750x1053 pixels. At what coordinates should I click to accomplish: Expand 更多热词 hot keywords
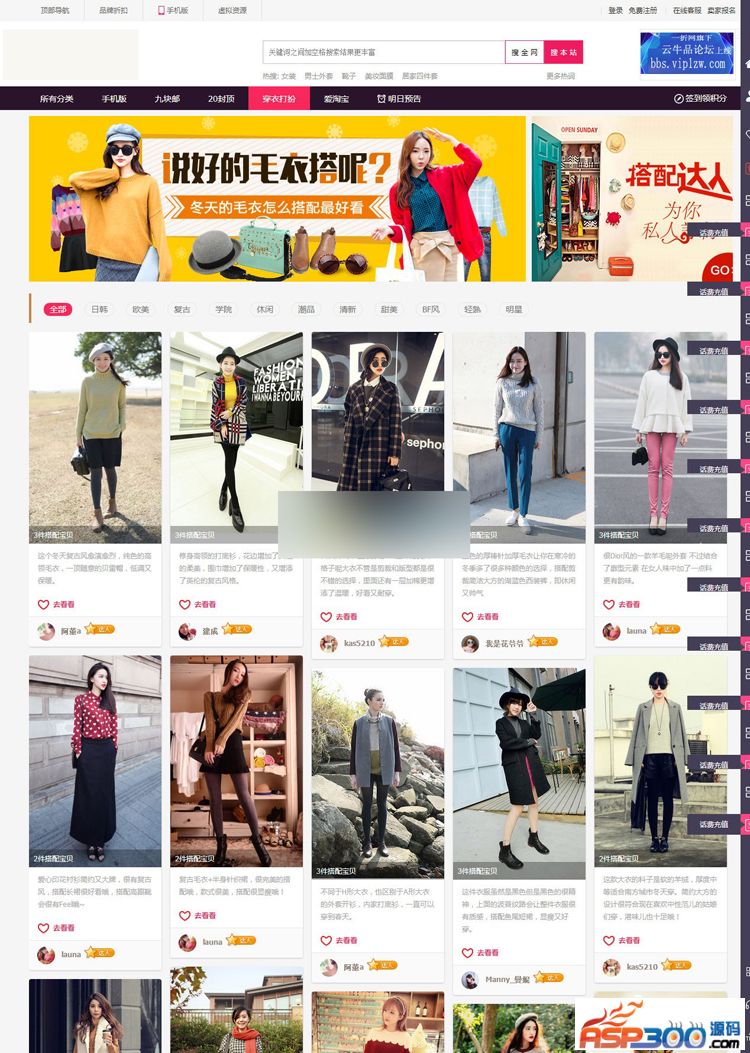[x=560, y=76]
